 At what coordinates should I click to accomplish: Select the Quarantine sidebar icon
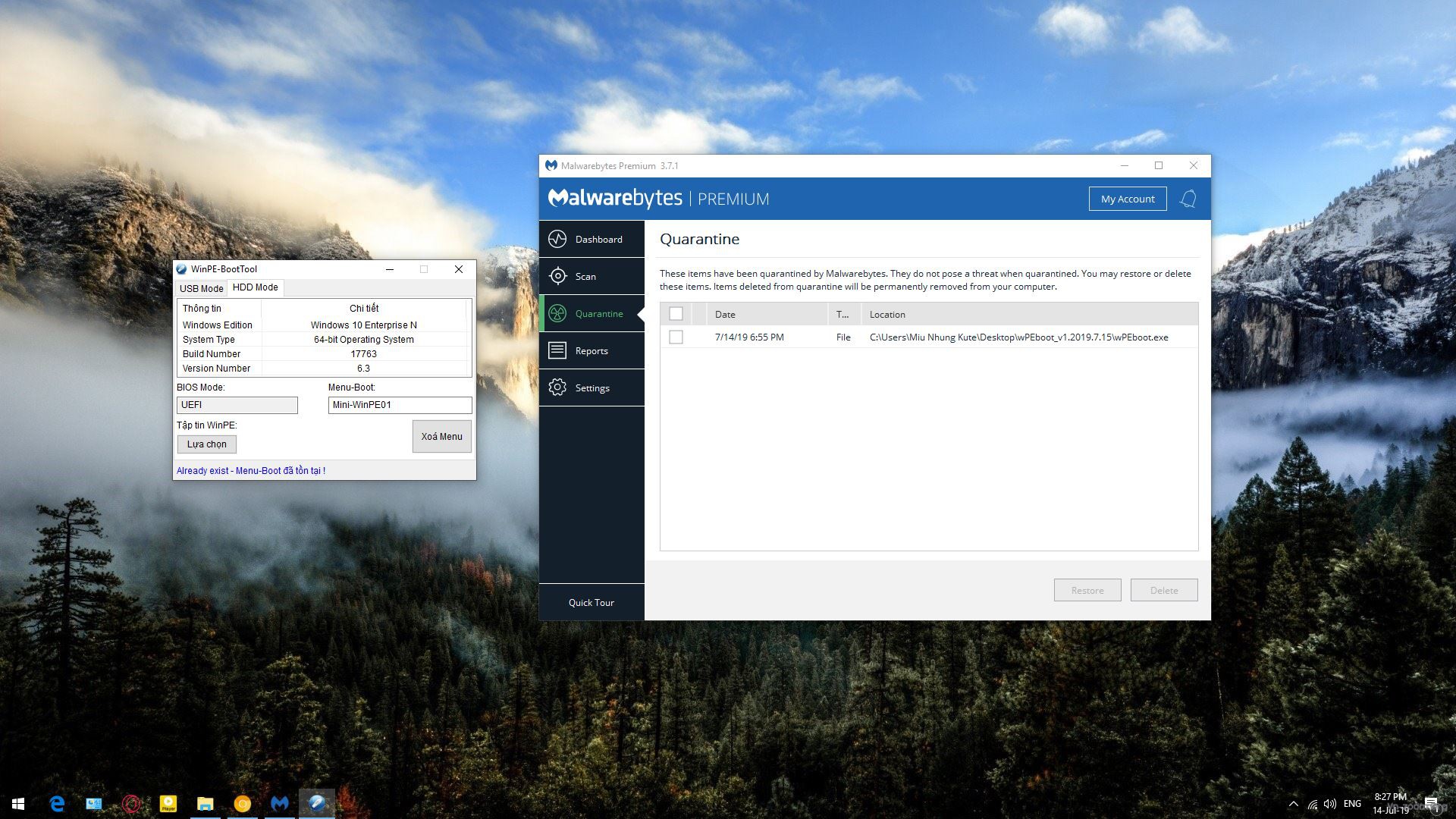[557, 313]
